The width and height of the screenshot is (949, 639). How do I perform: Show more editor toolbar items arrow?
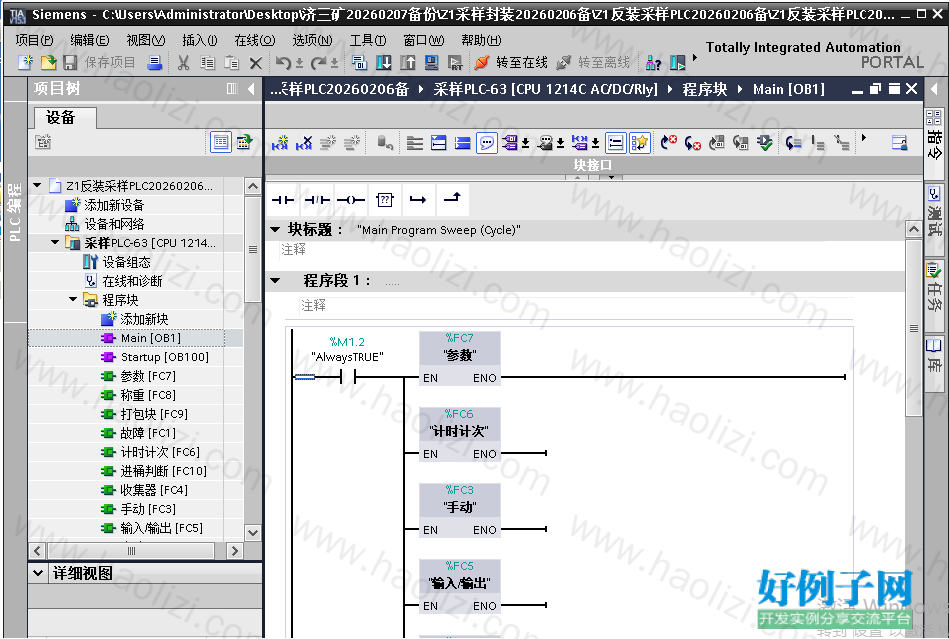[864, 138]
